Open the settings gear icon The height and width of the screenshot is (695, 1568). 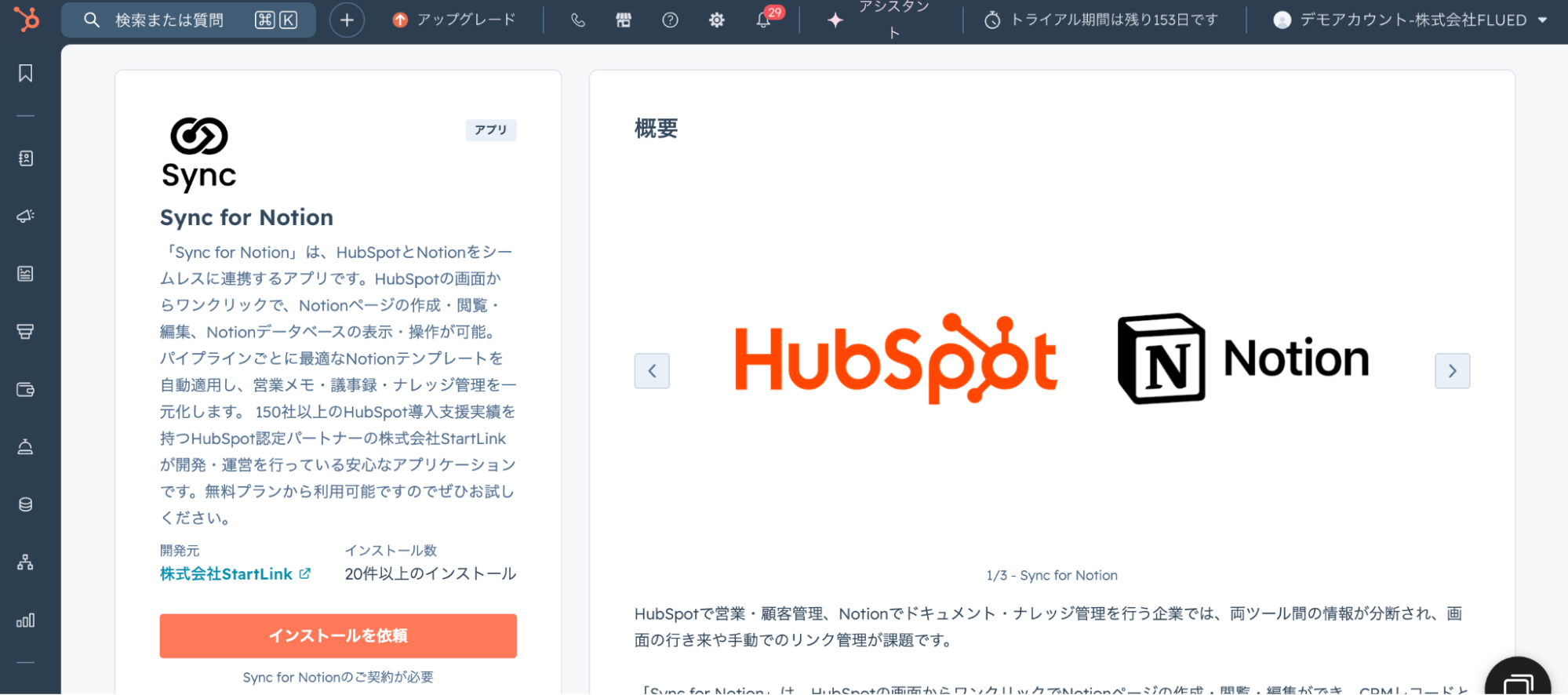point(716,20)
